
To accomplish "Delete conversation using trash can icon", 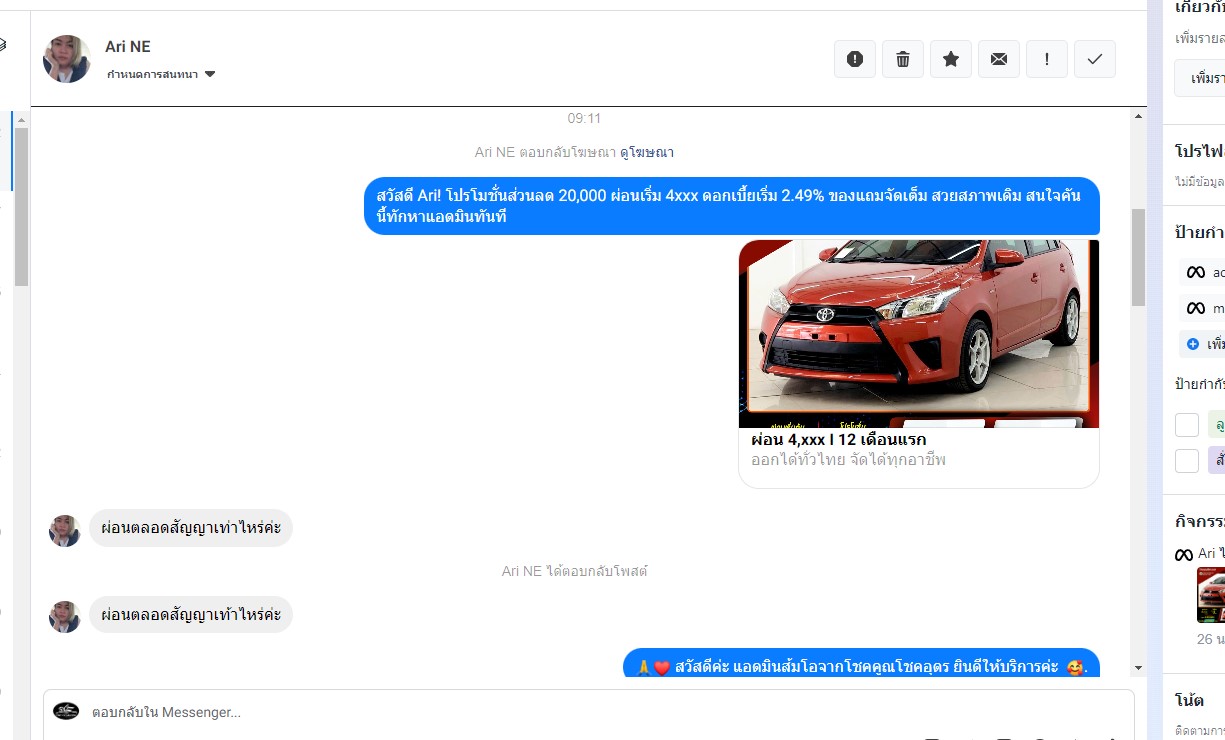I will (x=903, y=59).
